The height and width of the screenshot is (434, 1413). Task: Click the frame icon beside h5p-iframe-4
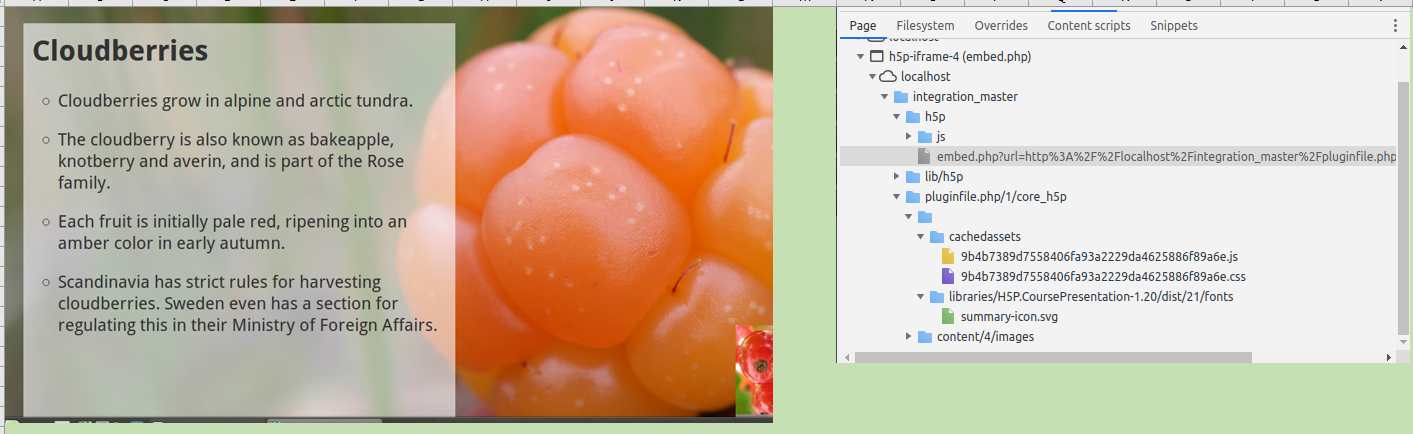click(x=877, y=57)
